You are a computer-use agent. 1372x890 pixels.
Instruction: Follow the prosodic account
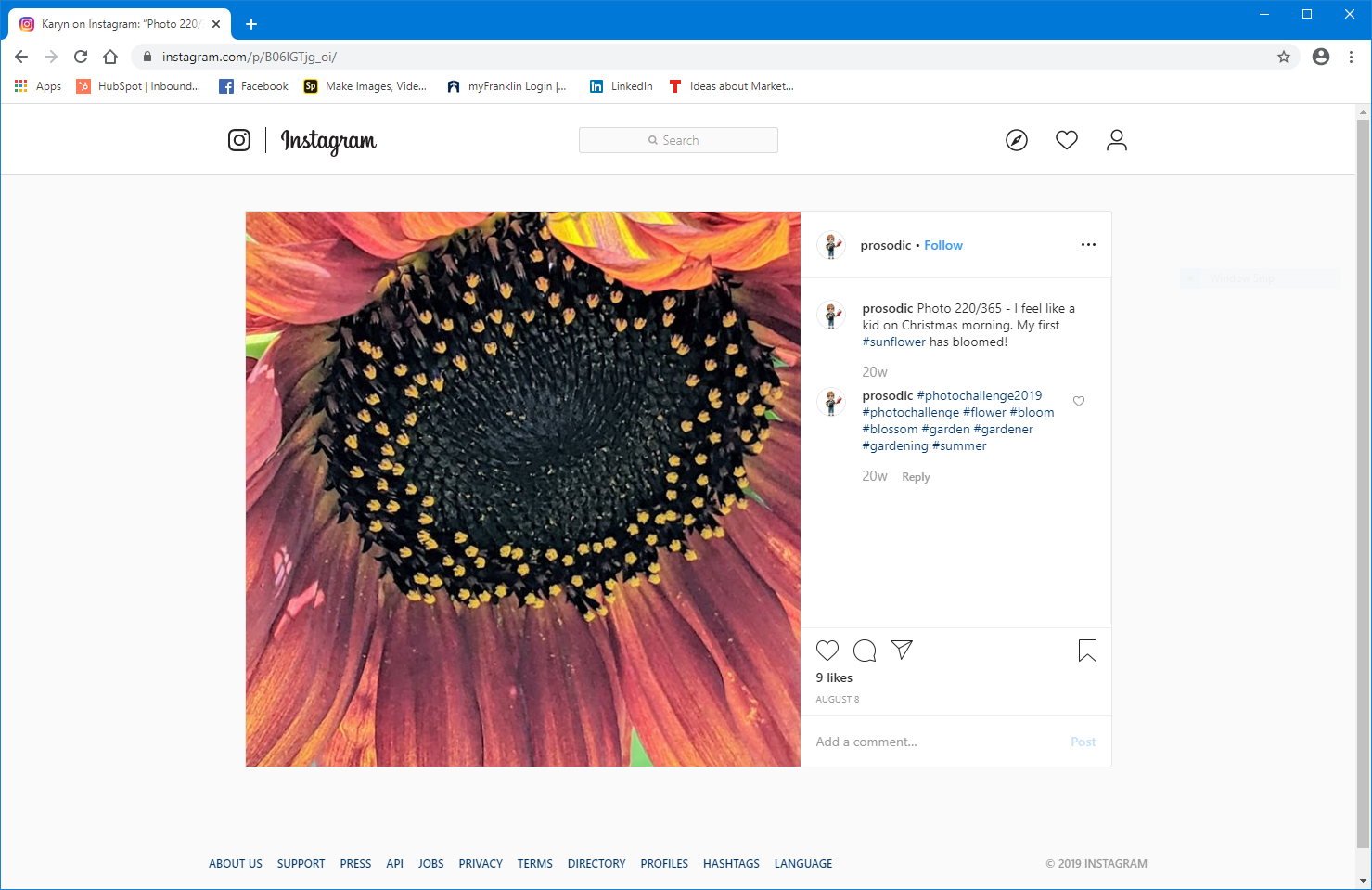943,245
